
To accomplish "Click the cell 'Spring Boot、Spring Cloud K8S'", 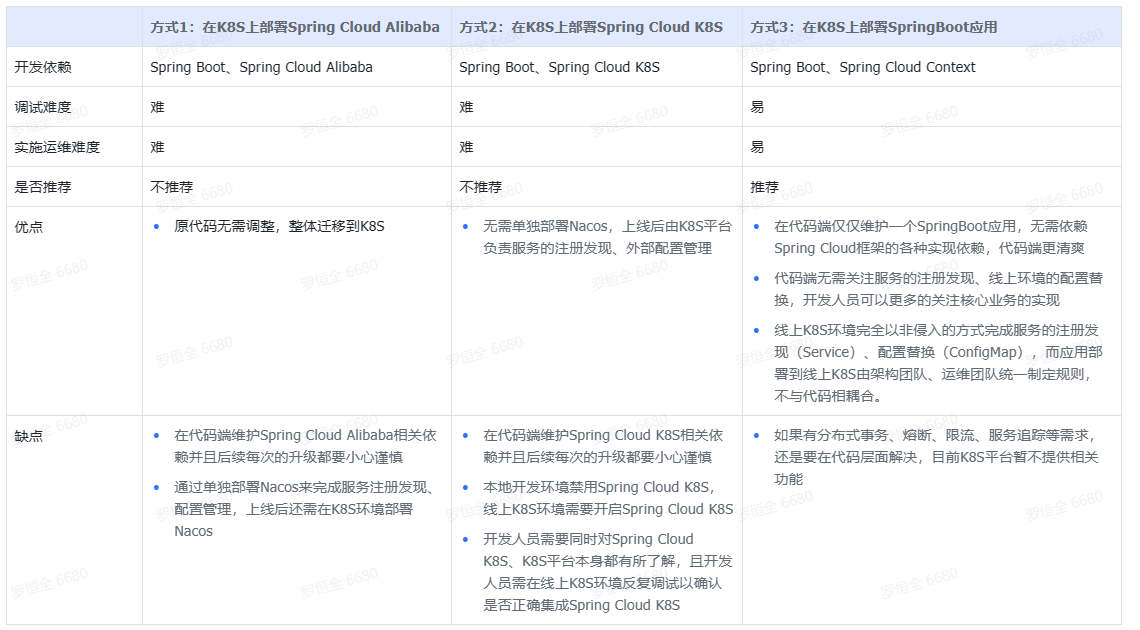I will (559, 68).
